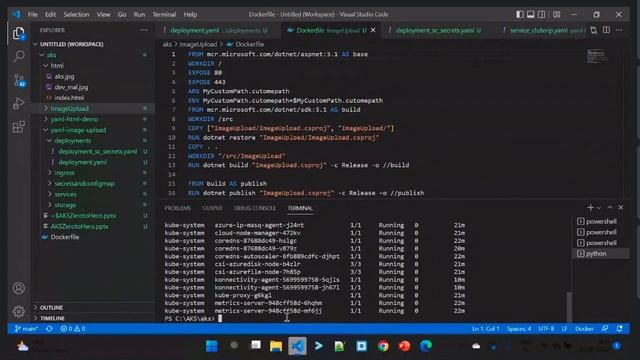Screen dimensions: 640x360
Task: Open the Manage gear icon
Action: (18, 311)
